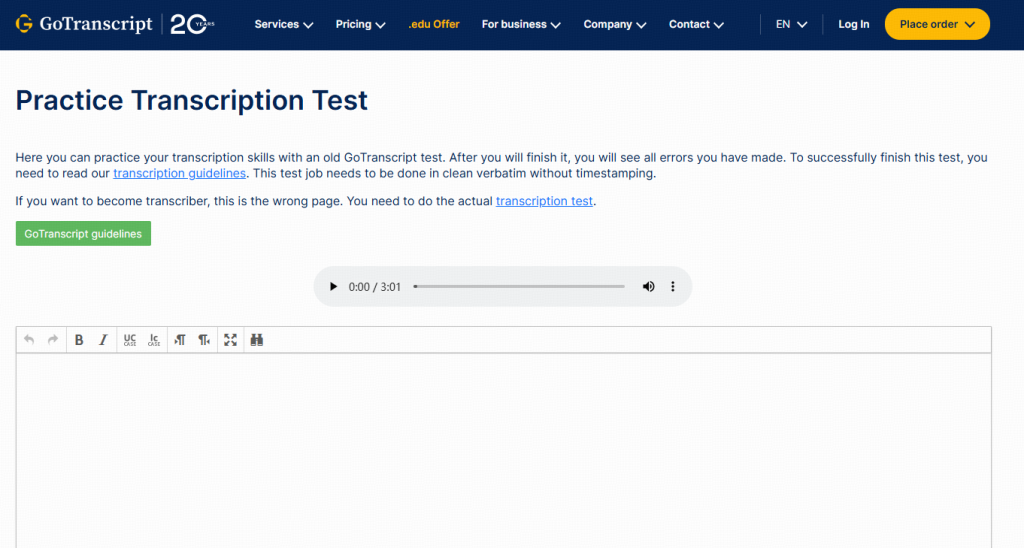Open find and replace binoculars
This screenshot has width=1024, height=548.
(x=257, y=340)
